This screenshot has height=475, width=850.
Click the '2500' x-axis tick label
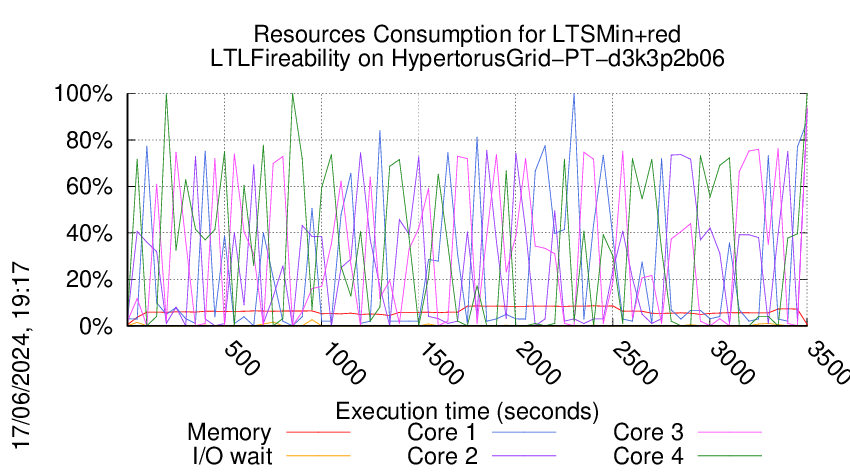click(x=635, y=363)
